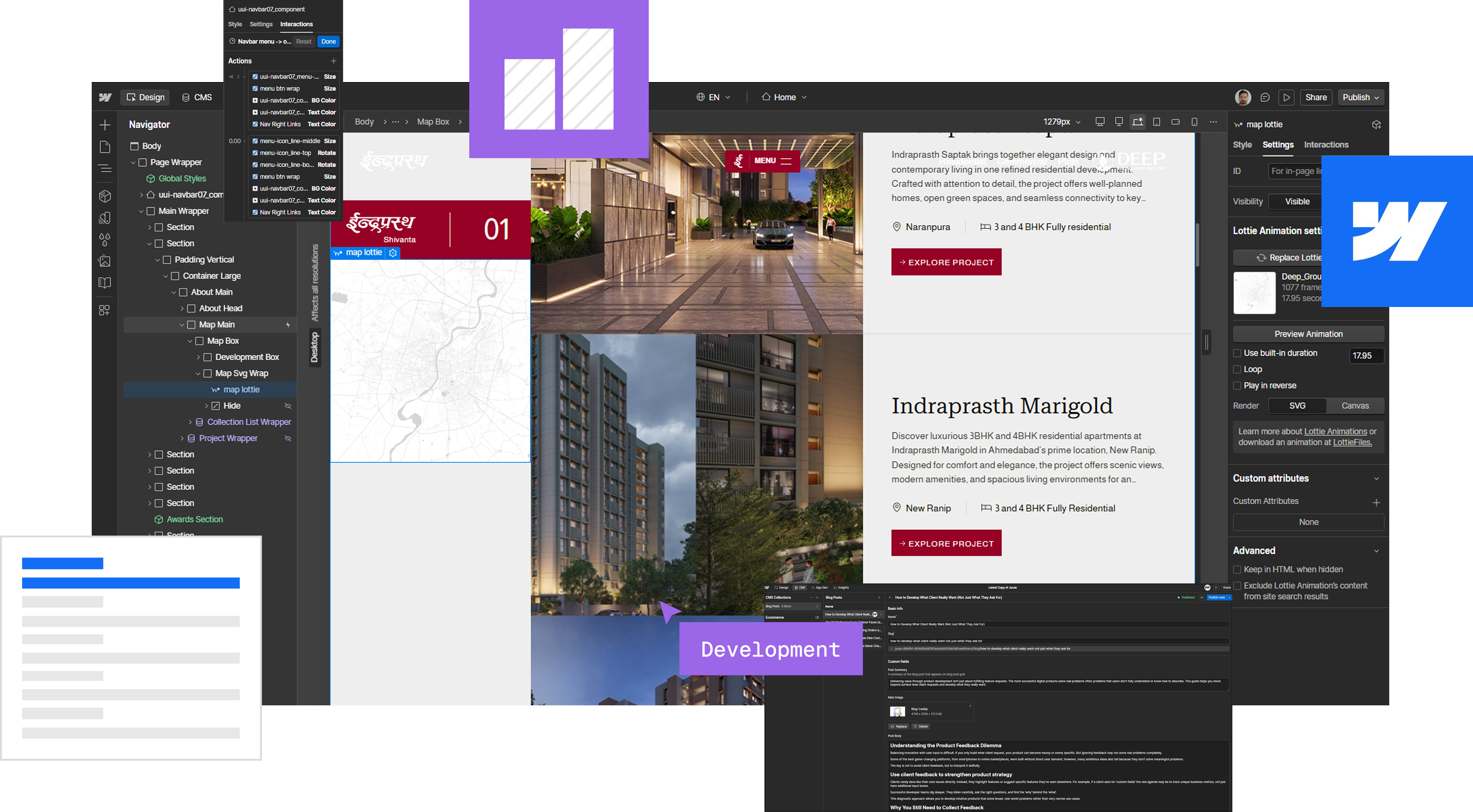Enable Play in reverse checkbox
This screenshot has height=812, width=1473.
click(1237, 386)
